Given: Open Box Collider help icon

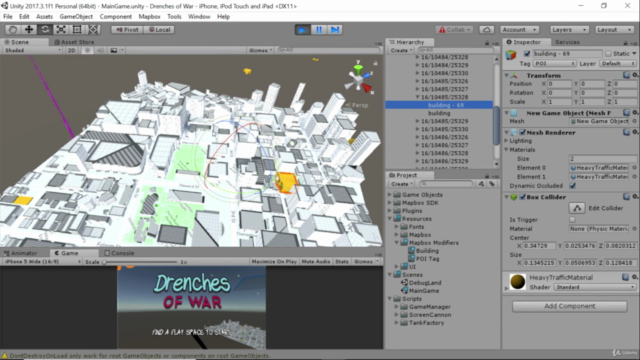Looking at the screenshot, I should (x=627, y=197).
